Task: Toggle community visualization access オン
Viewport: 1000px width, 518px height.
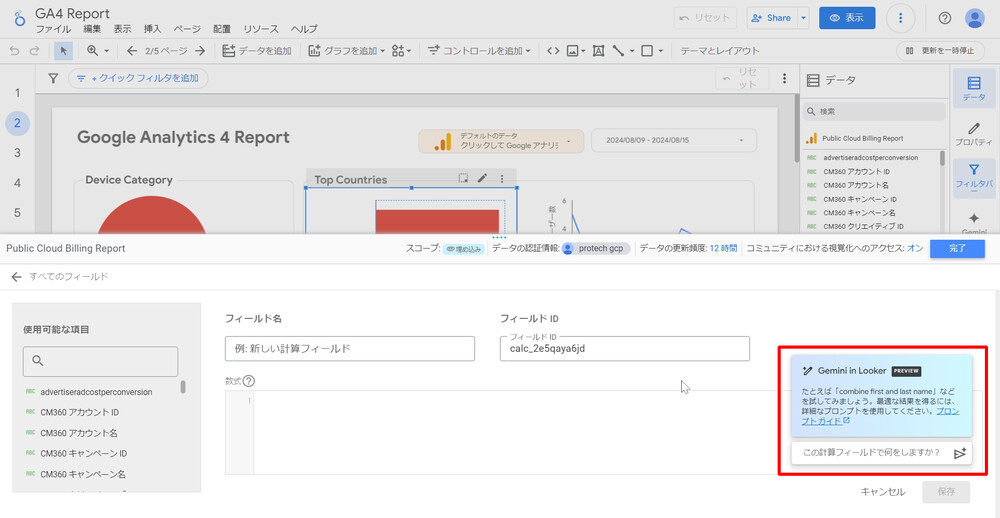Action: tap(914, 248)
